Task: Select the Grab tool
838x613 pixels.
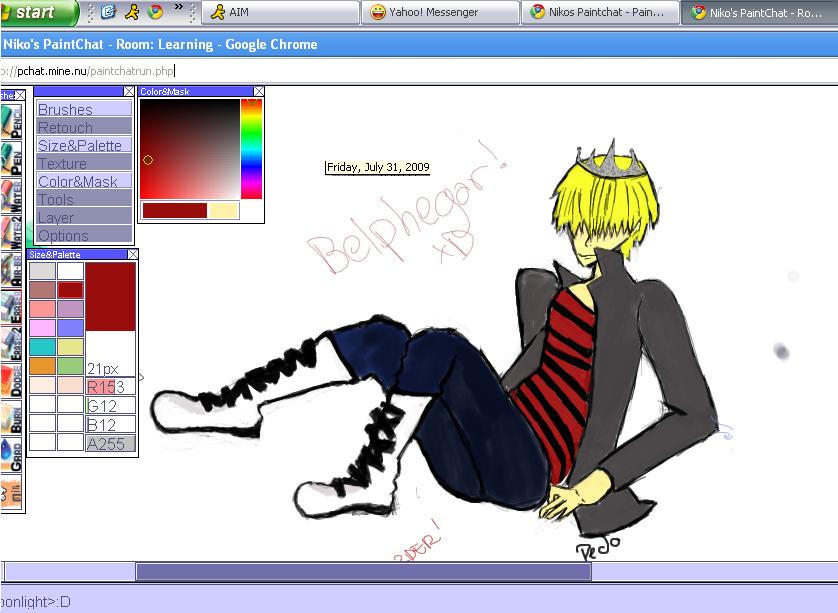Action: (12, 455)
